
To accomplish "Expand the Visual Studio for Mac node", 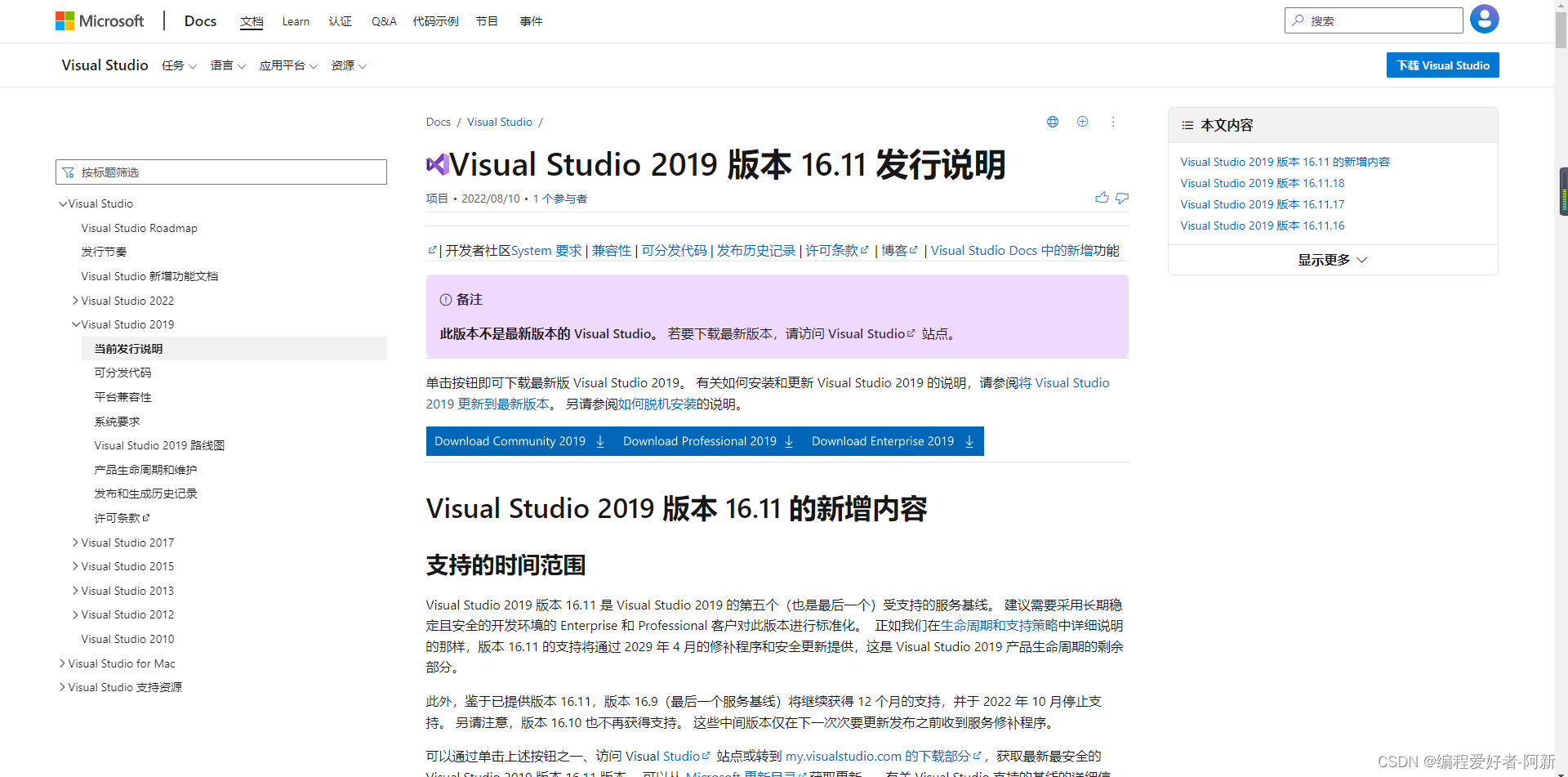I will coord(63,663).
